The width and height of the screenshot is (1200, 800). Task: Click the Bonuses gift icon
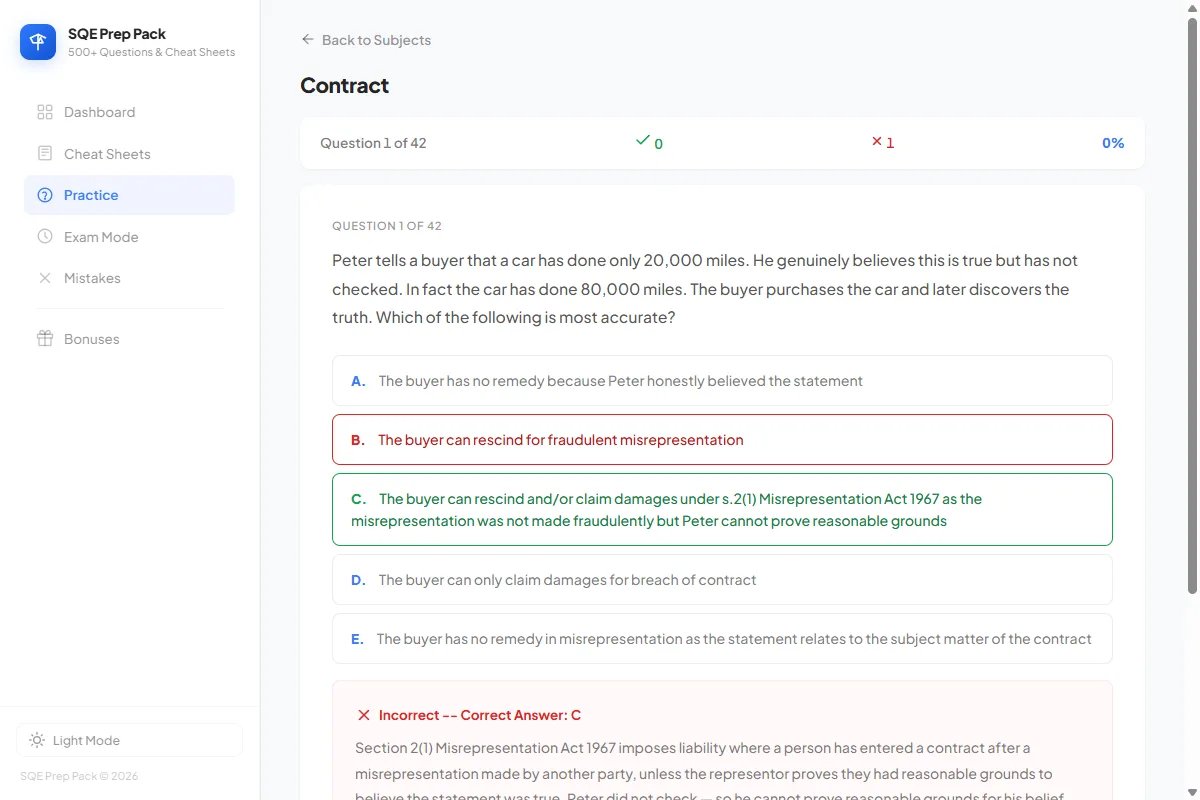45,339
